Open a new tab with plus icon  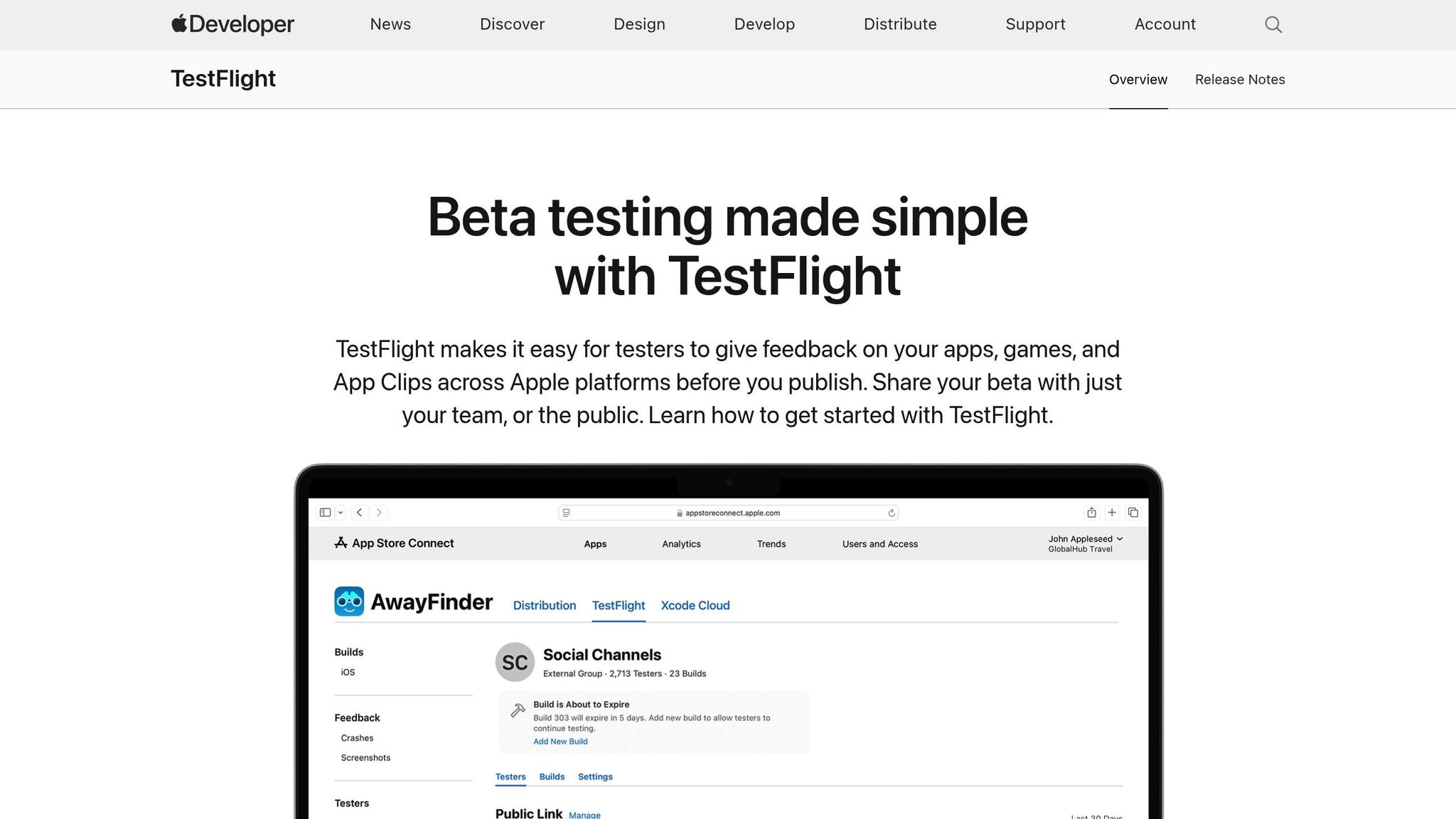coord(1112,513)
